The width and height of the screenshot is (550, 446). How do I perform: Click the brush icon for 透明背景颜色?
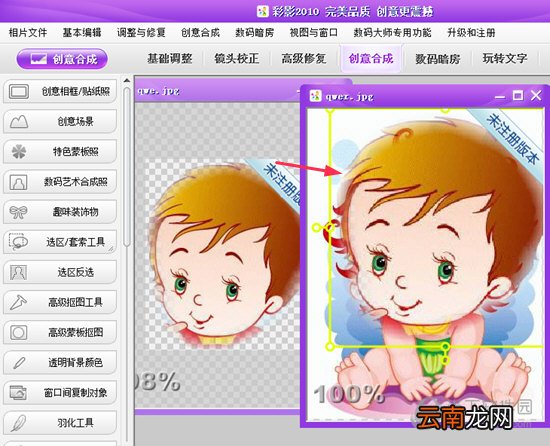(x=19, y=363)
